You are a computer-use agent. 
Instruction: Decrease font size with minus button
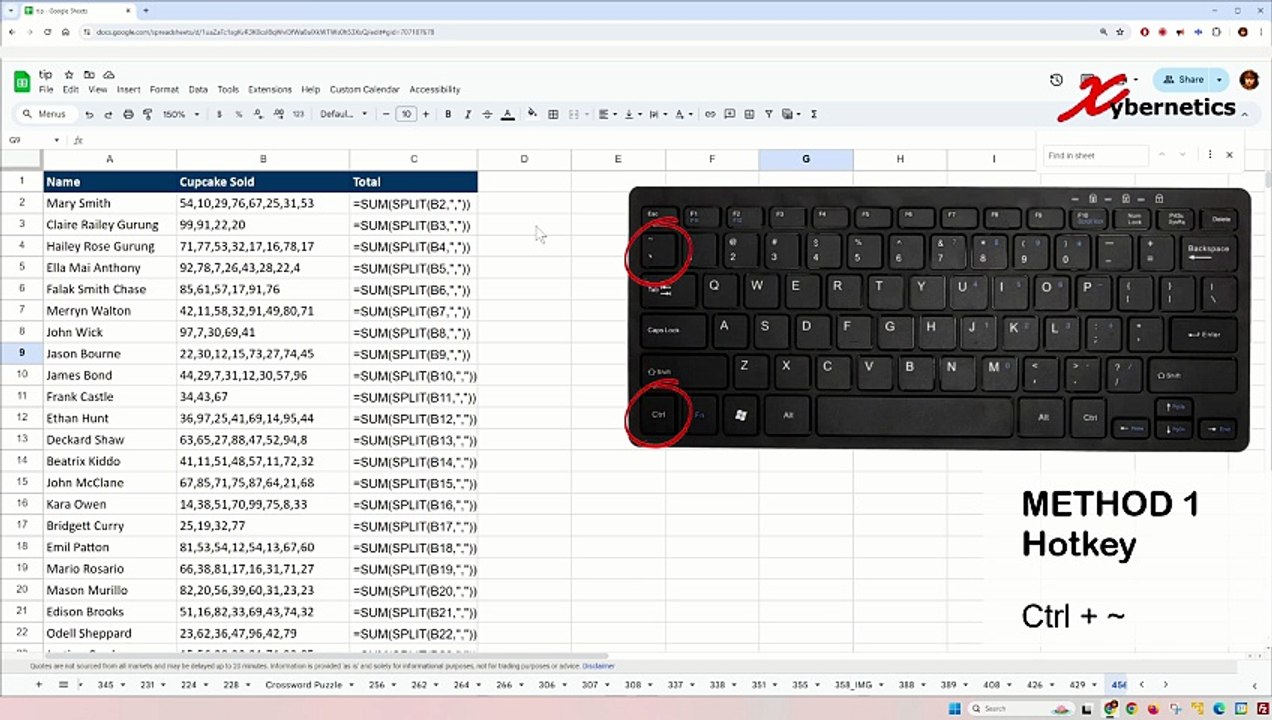click(x=386, y=115)
